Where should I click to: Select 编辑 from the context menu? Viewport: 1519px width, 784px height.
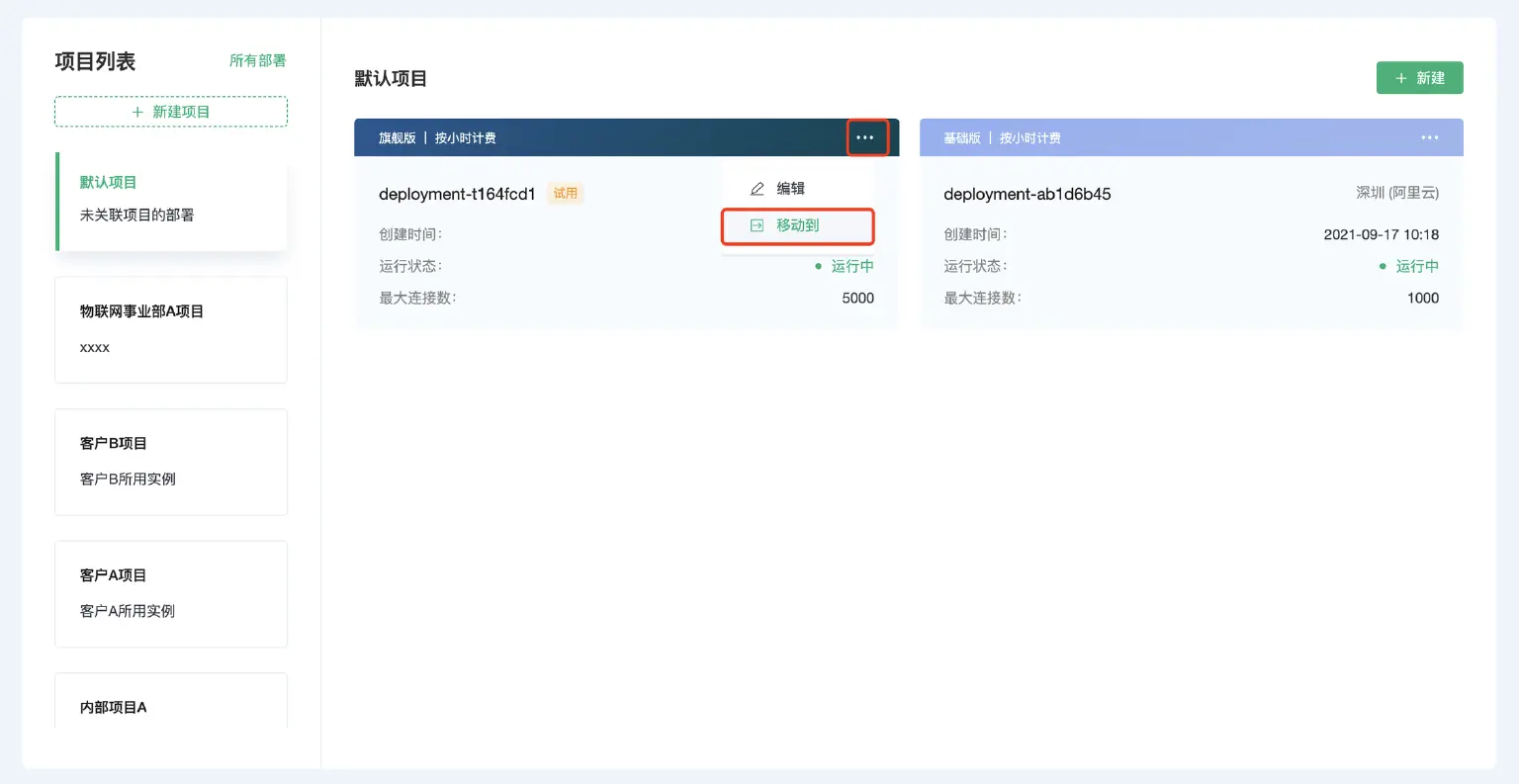coord(790,188)
